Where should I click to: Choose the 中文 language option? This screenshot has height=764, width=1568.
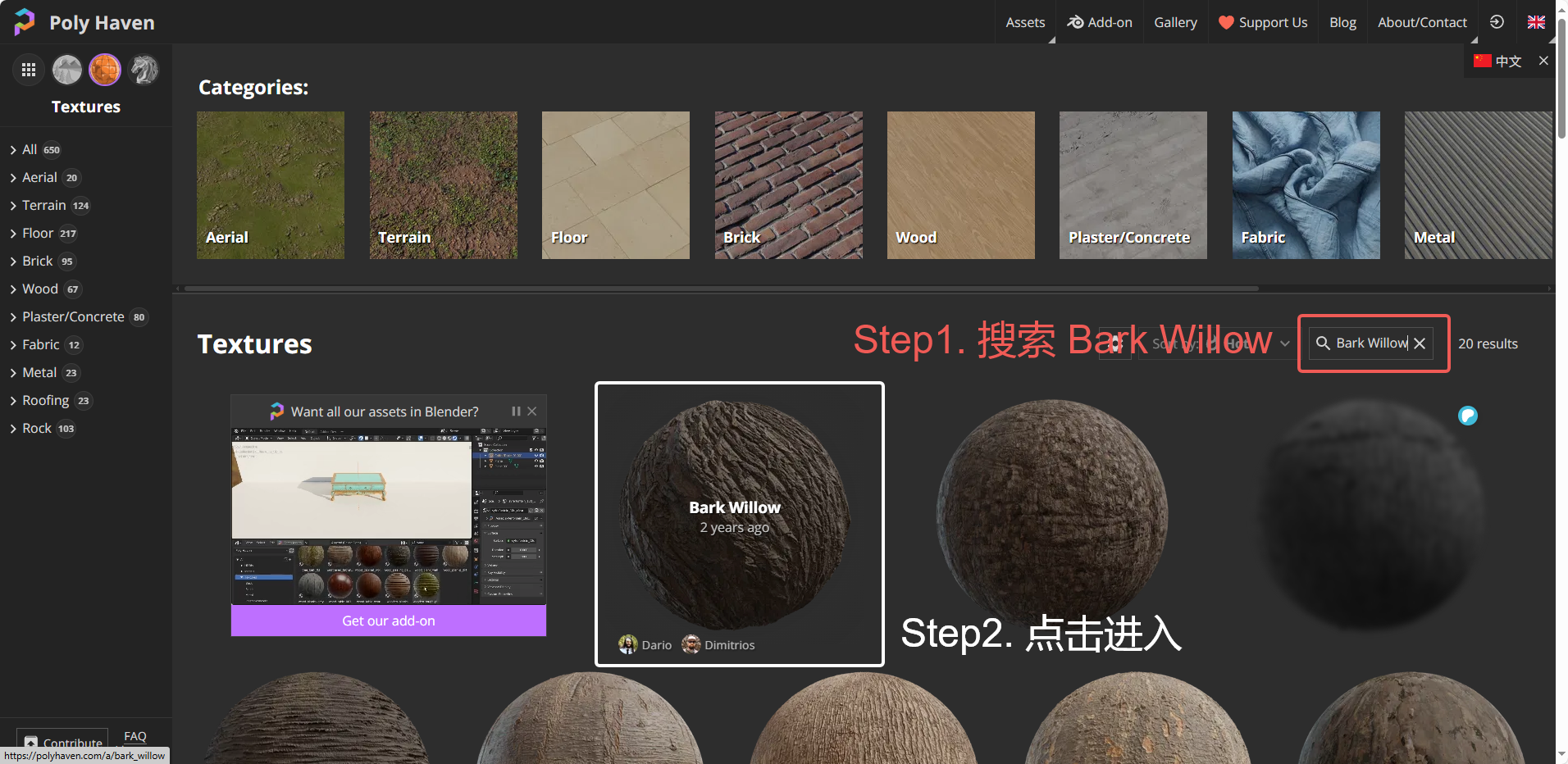[1497, 61]
